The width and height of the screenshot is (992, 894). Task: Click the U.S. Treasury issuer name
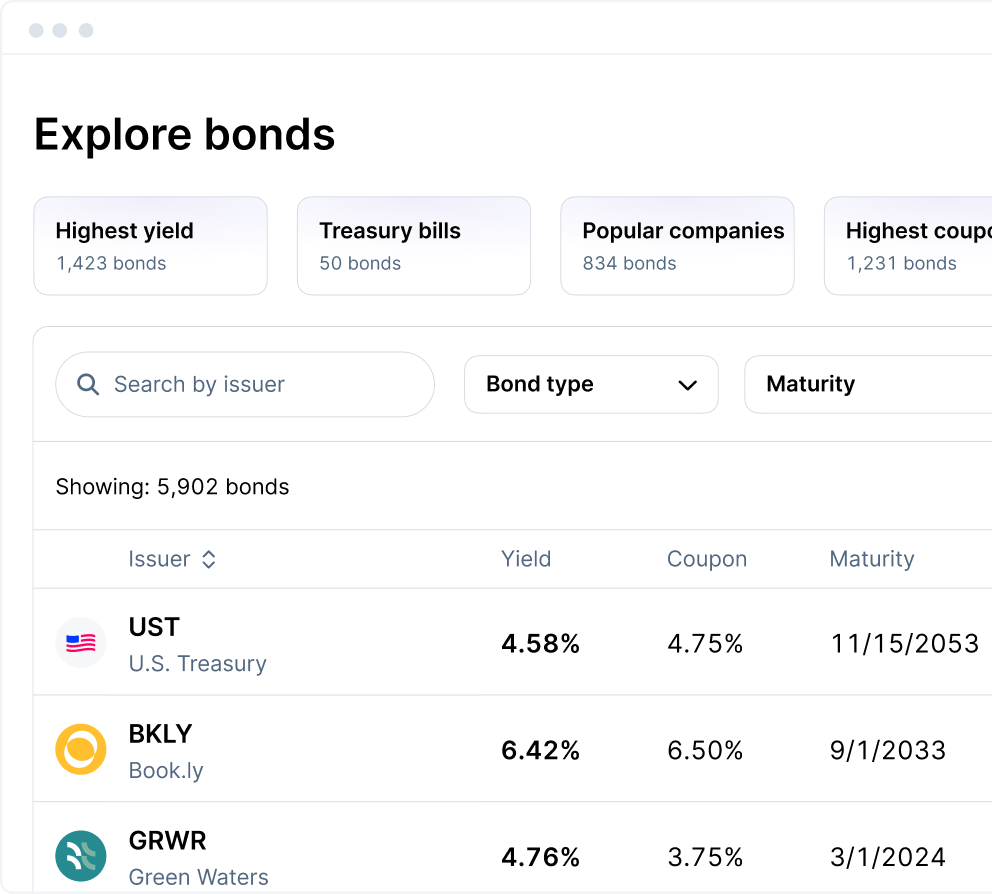(x=197, y=664)
